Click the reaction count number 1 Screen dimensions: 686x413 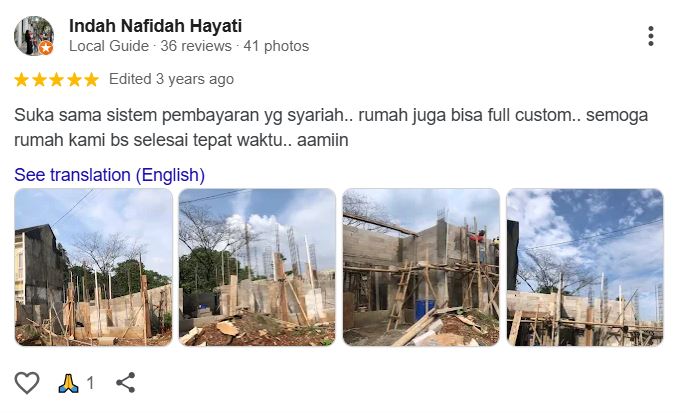(90, 383)
